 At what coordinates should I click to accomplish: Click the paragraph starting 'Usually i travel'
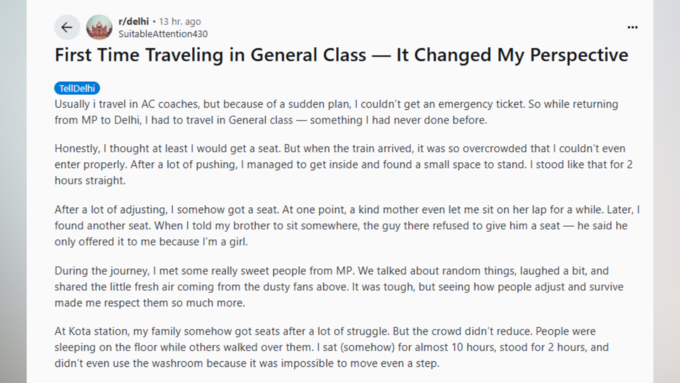click(336, 112)
